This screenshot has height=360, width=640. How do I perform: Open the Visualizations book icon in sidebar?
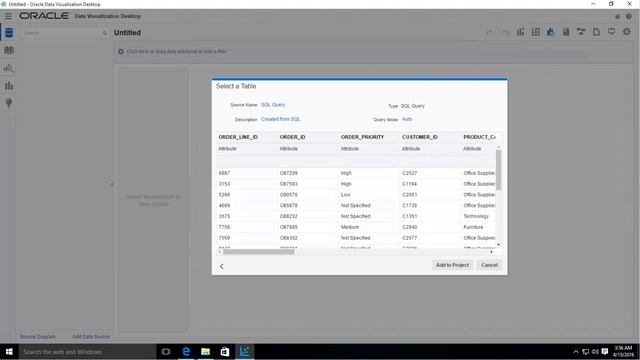coord(9,50)
